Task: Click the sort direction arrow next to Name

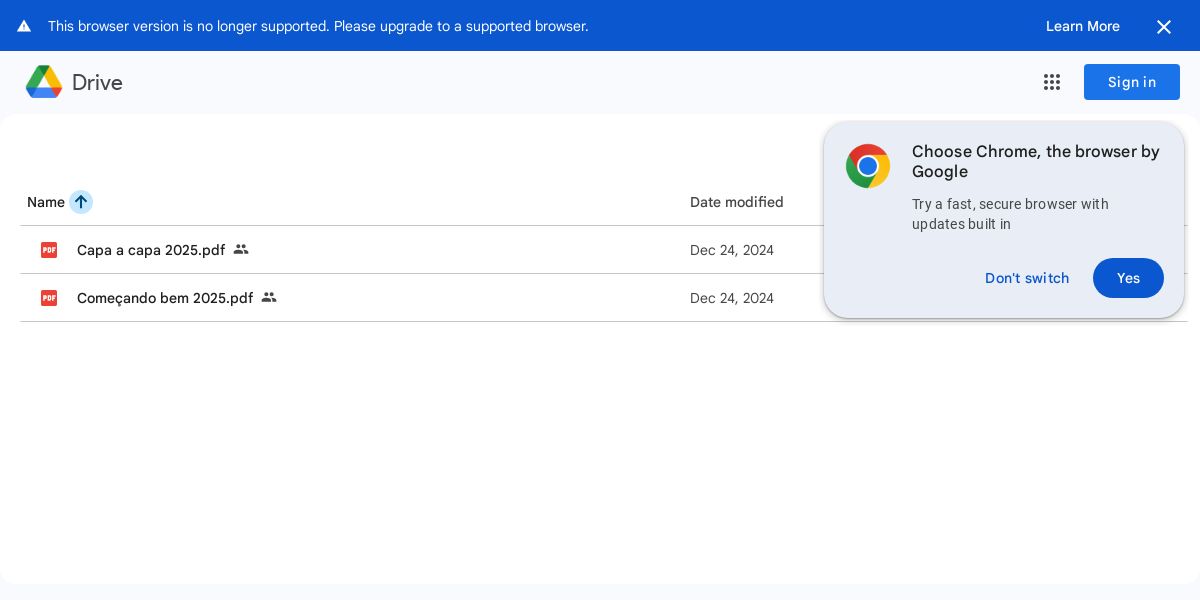Action: (81, 202)
